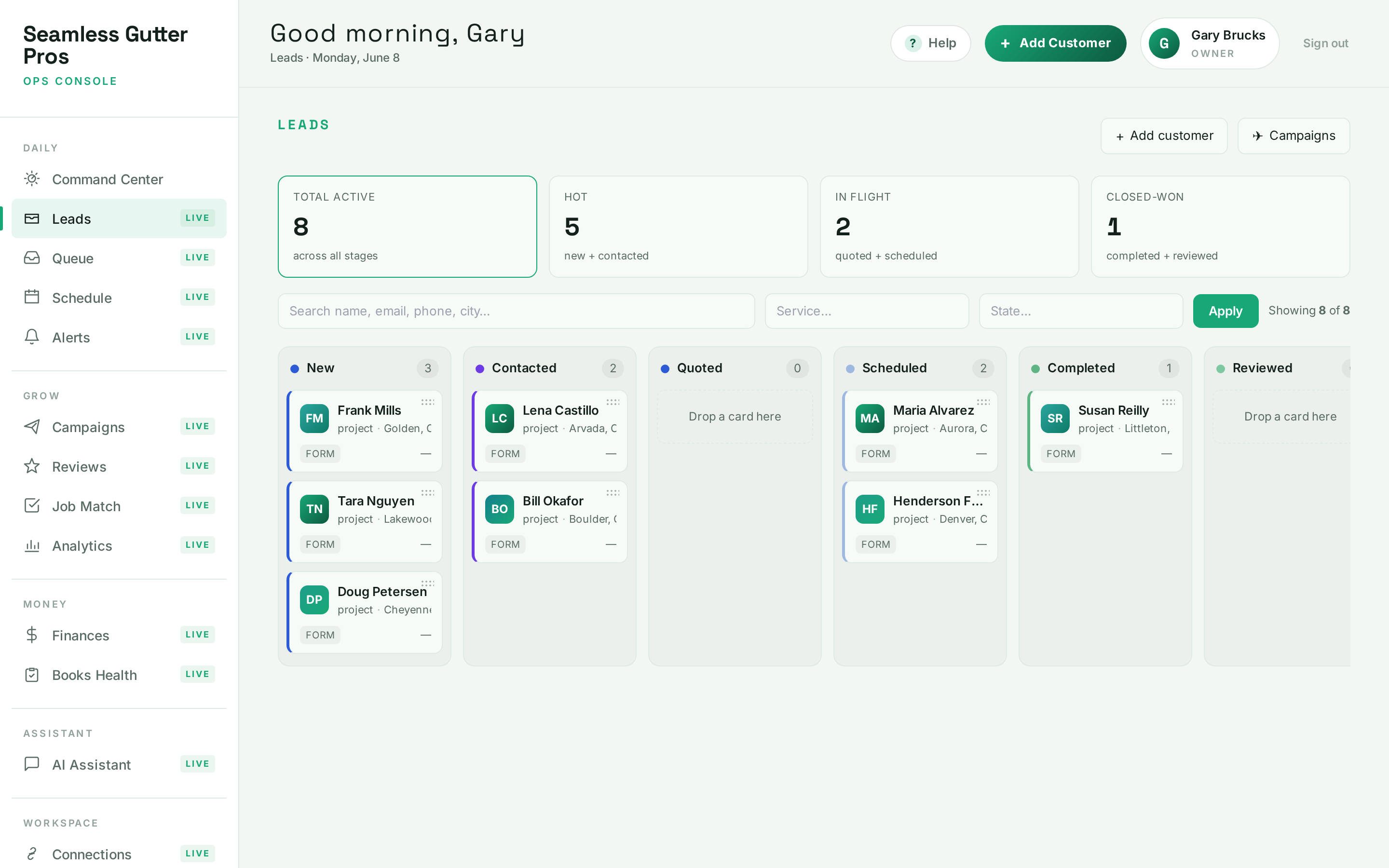1389x868 pixels.
Task: Click the Help question mark icon
Action: click(912, 43)
